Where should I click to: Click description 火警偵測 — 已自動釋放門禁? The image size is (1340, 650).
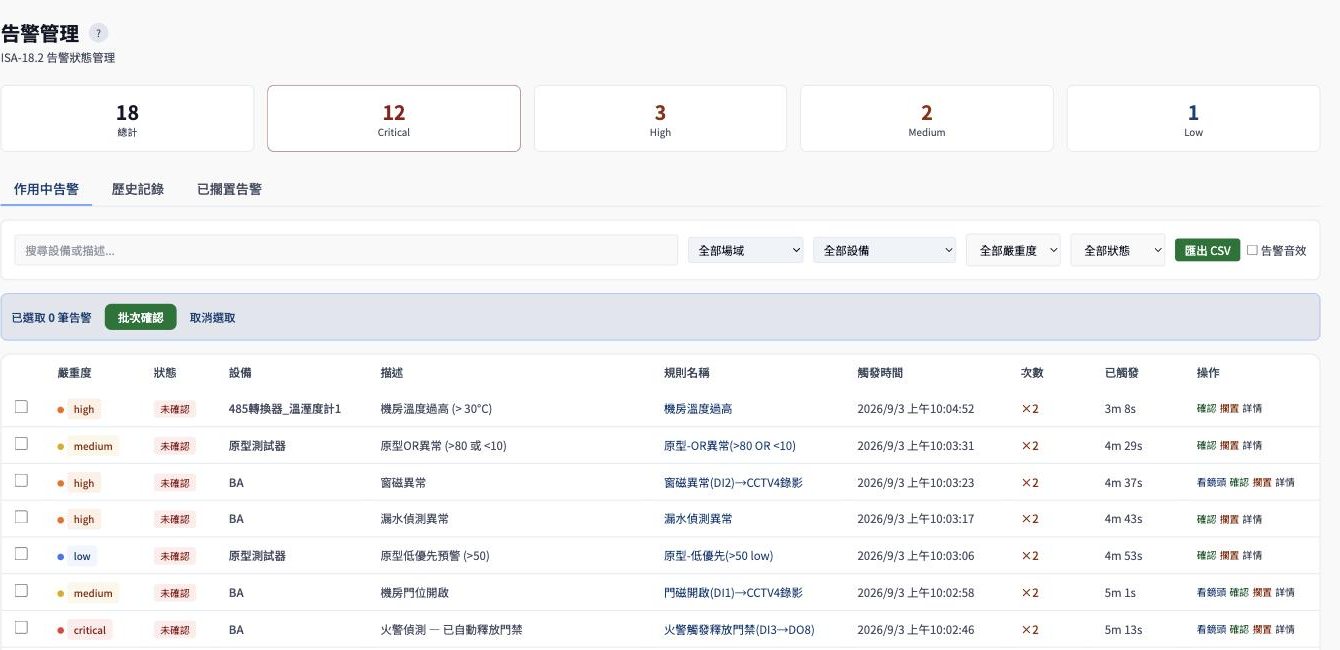(x=451, y=630)
